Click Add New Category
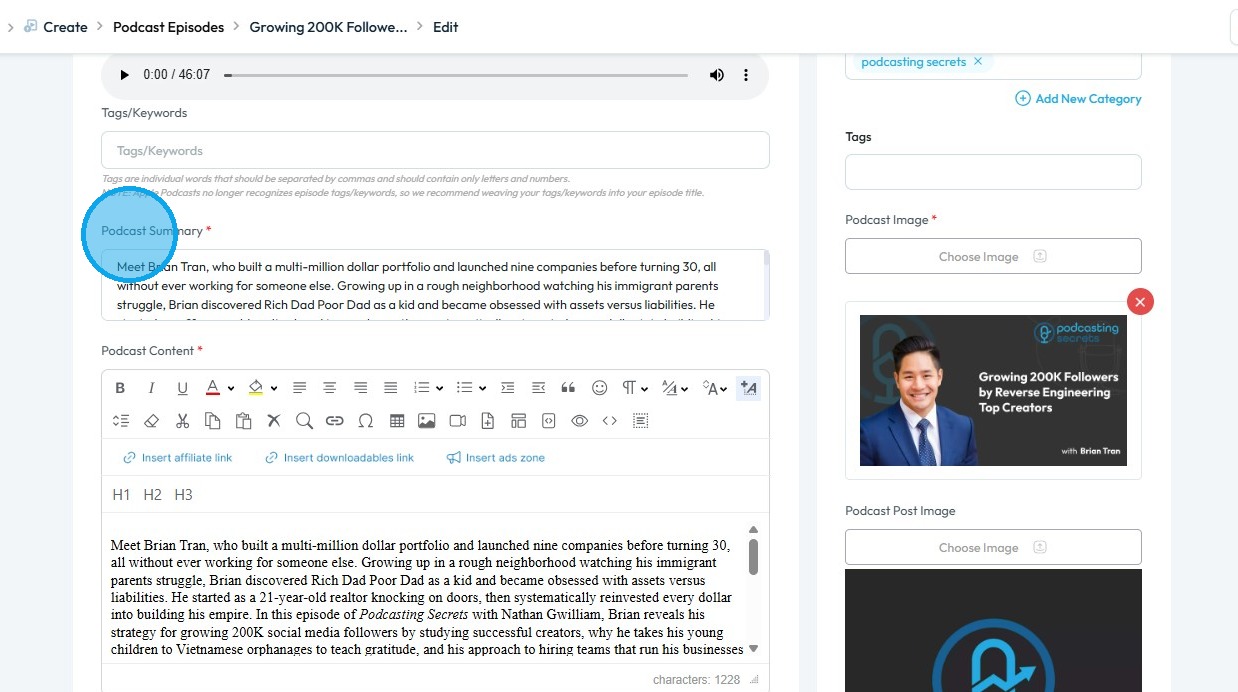 click(x=1078, y=99)
